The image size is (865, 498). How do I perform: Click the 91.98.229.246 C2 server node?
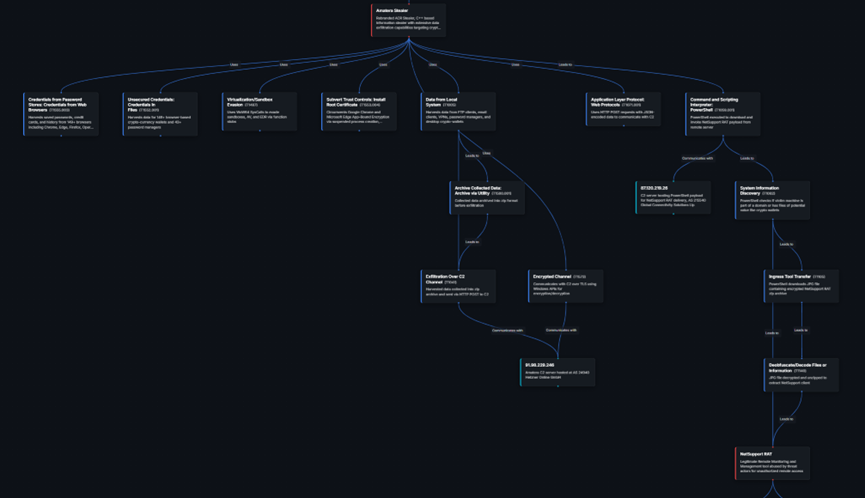pyautogui.click(x=557, y=372)
